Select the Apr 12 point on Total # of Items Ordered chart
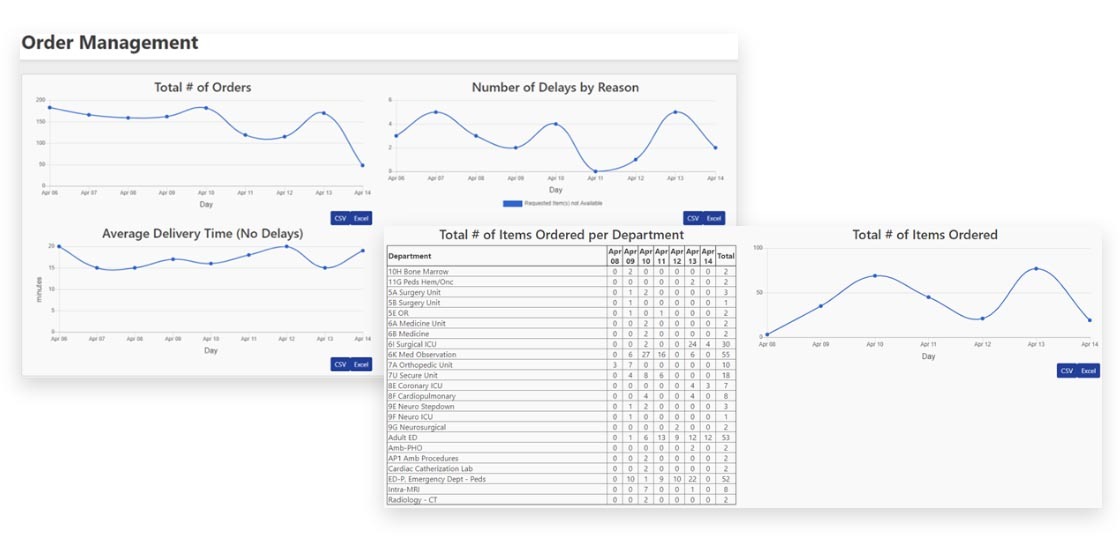 click(982, 319)
